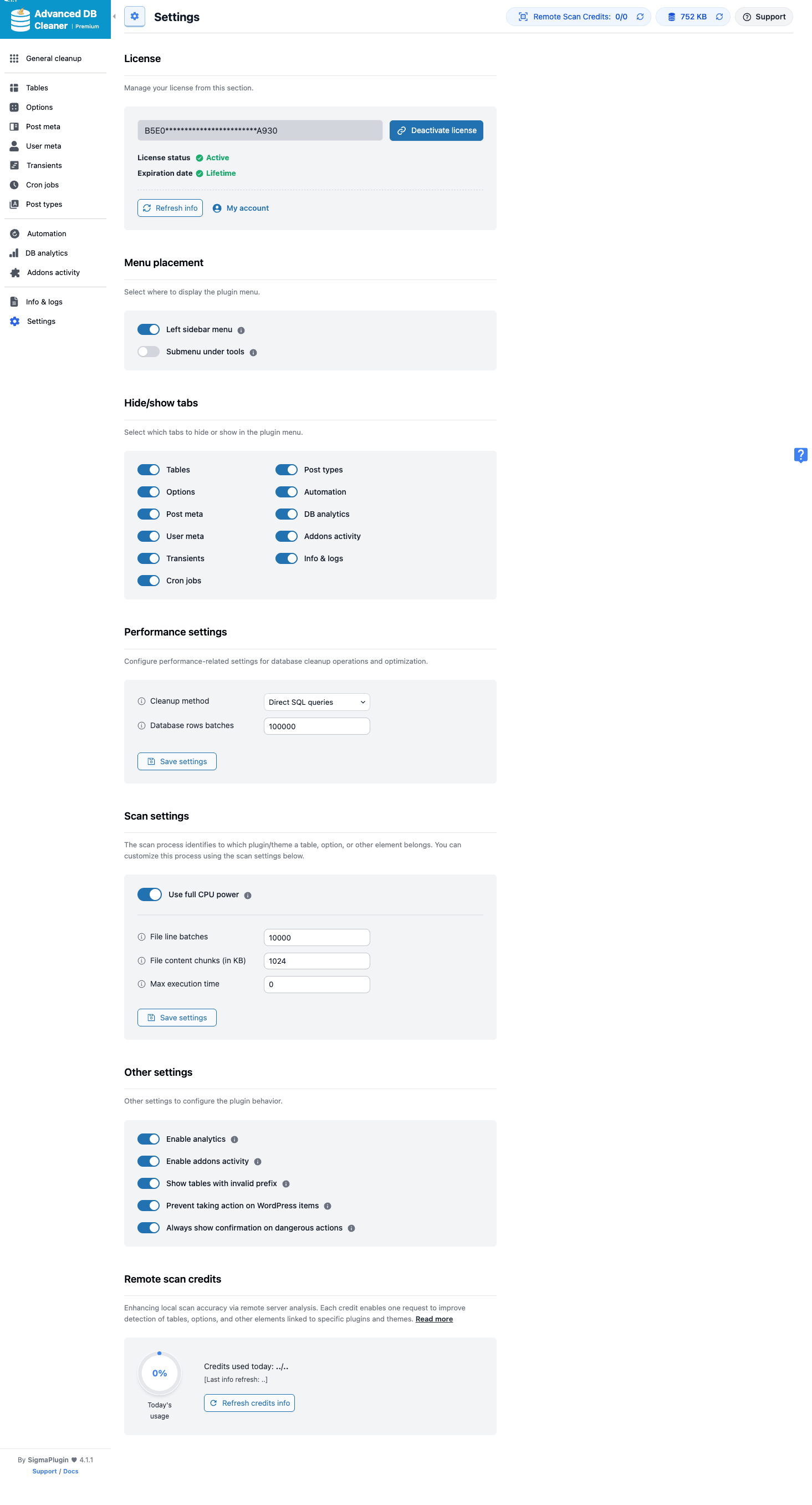Click the Settings gear icon in header
Screen dimensions: 812x1505
pos(135,17)
